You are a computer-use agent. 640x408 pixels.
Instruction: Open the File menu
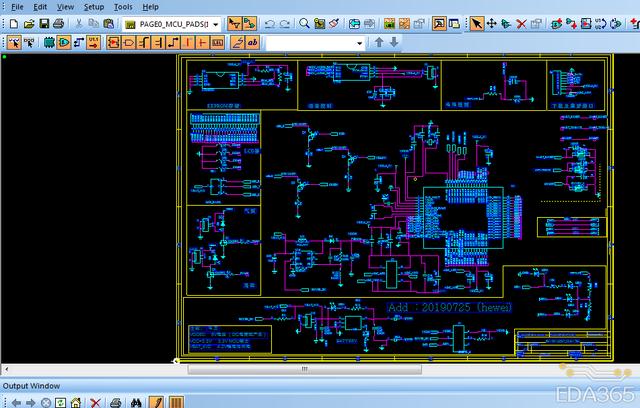click(17, 7)
